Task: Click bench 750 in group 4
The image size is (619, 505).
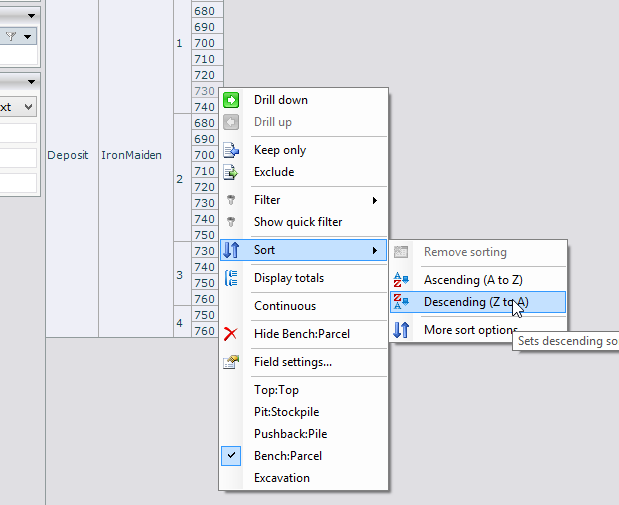Action: [206, 315]
